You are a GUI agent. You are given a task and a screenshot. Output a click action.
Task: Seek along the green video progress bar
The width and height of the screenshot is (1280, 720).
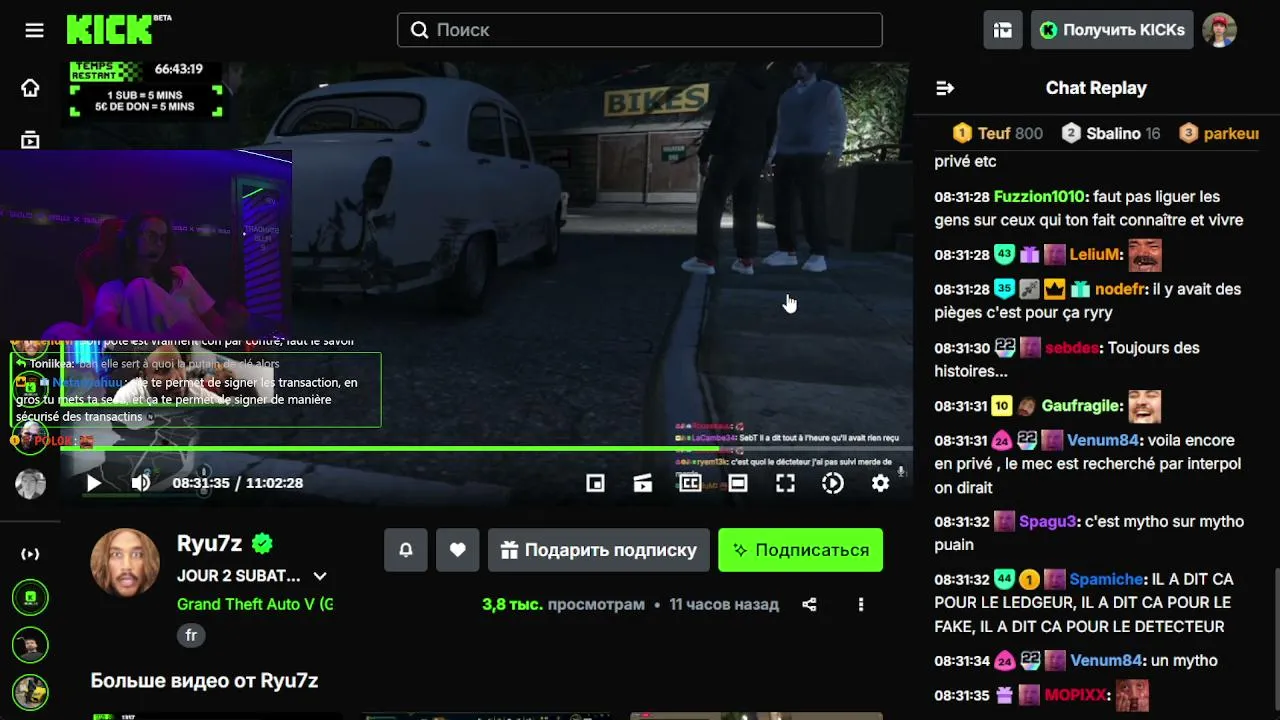[485, 448]
